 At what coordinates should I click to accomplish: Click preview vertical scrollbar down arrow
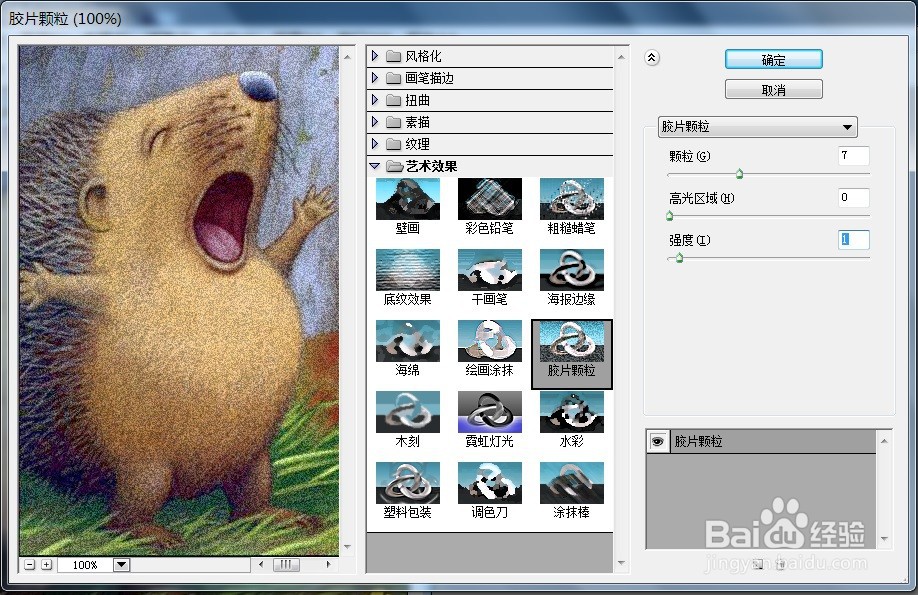click(347, 547)
